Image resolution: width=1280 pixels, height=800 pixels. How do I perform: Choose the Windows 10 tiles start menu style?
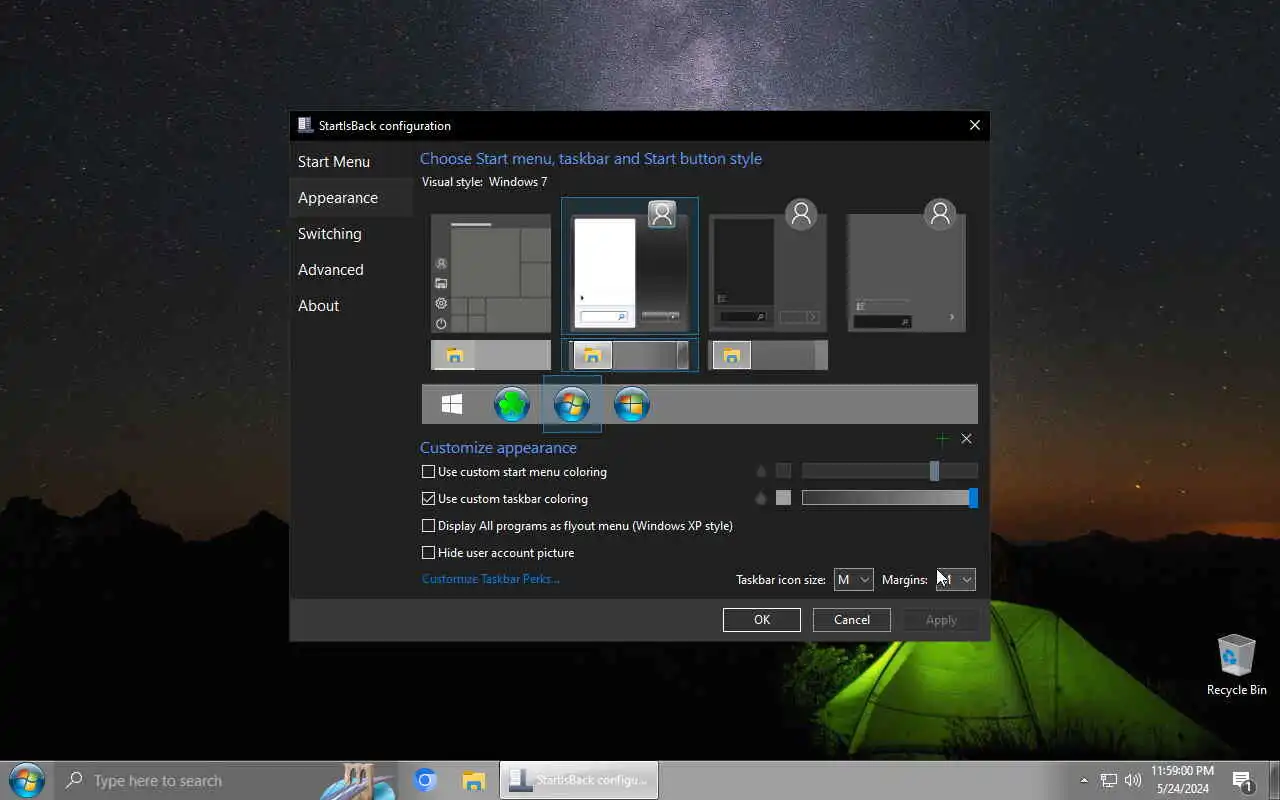(491, 273)
